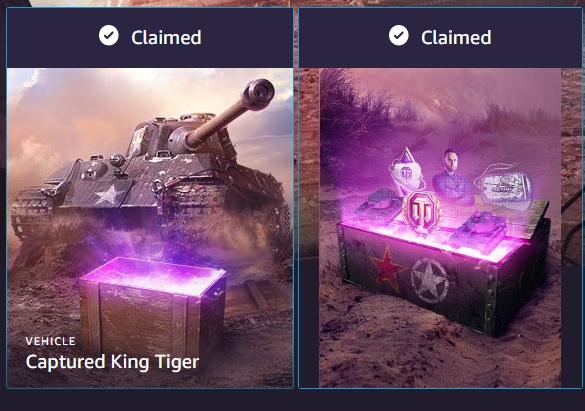This screenshot has height=411, width=585.
Task: Select the King Tiger tank artwork
Action: 149,160
